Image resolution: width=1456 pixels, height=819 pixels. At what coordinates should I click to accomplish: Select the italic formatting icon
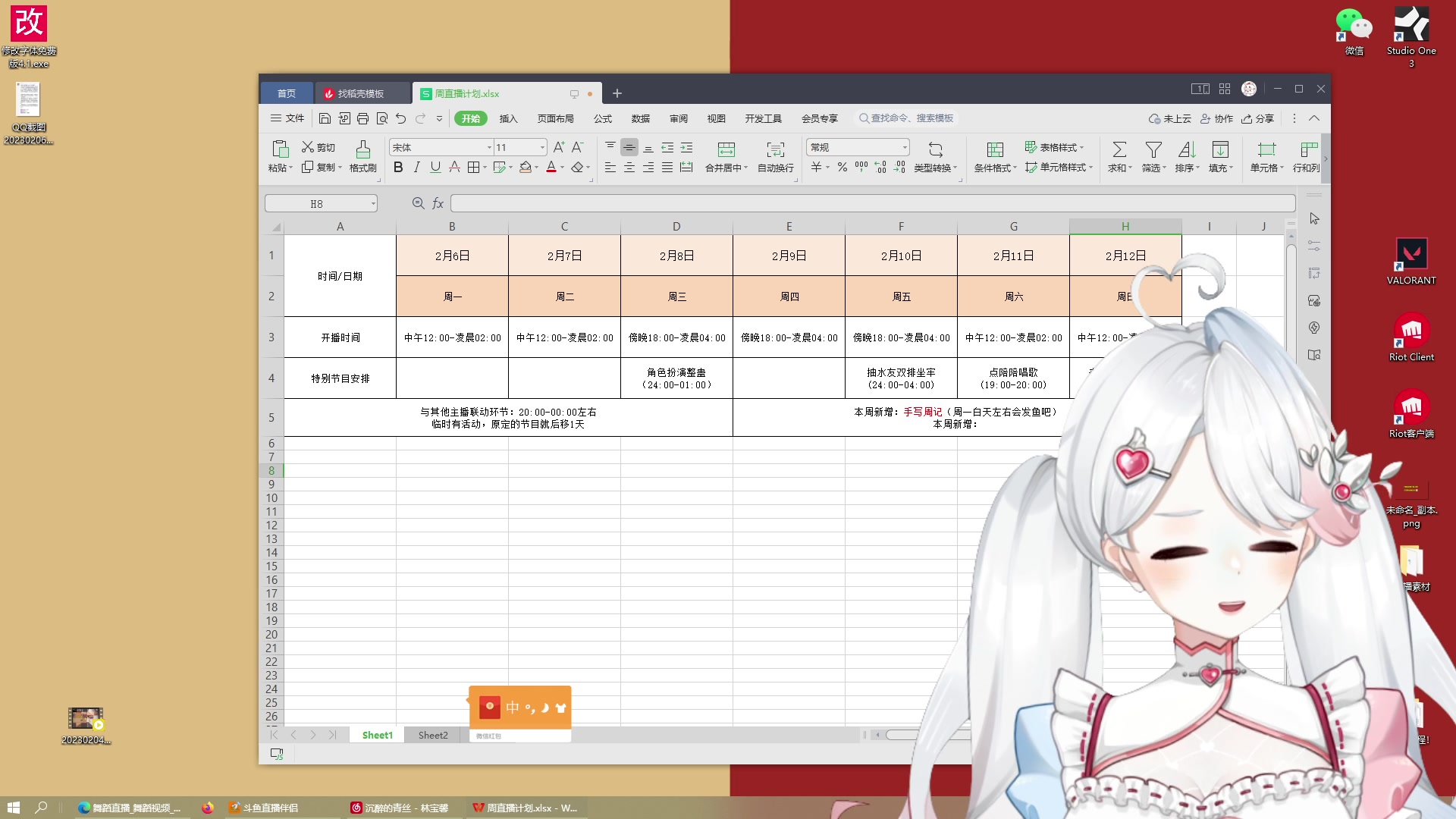tap(416, 168)
